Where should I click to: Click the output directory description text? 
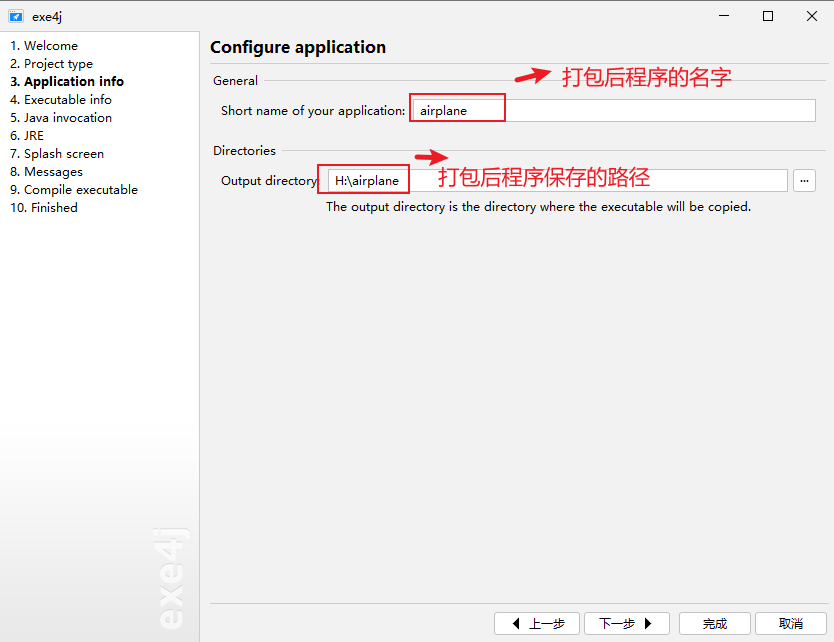click(x=538, y=207)
